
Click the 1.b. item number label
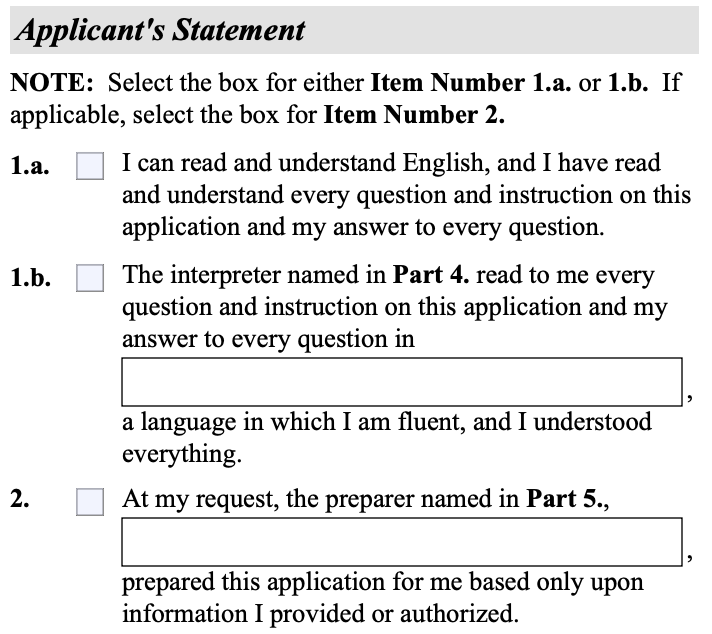[x=30, y=278]
